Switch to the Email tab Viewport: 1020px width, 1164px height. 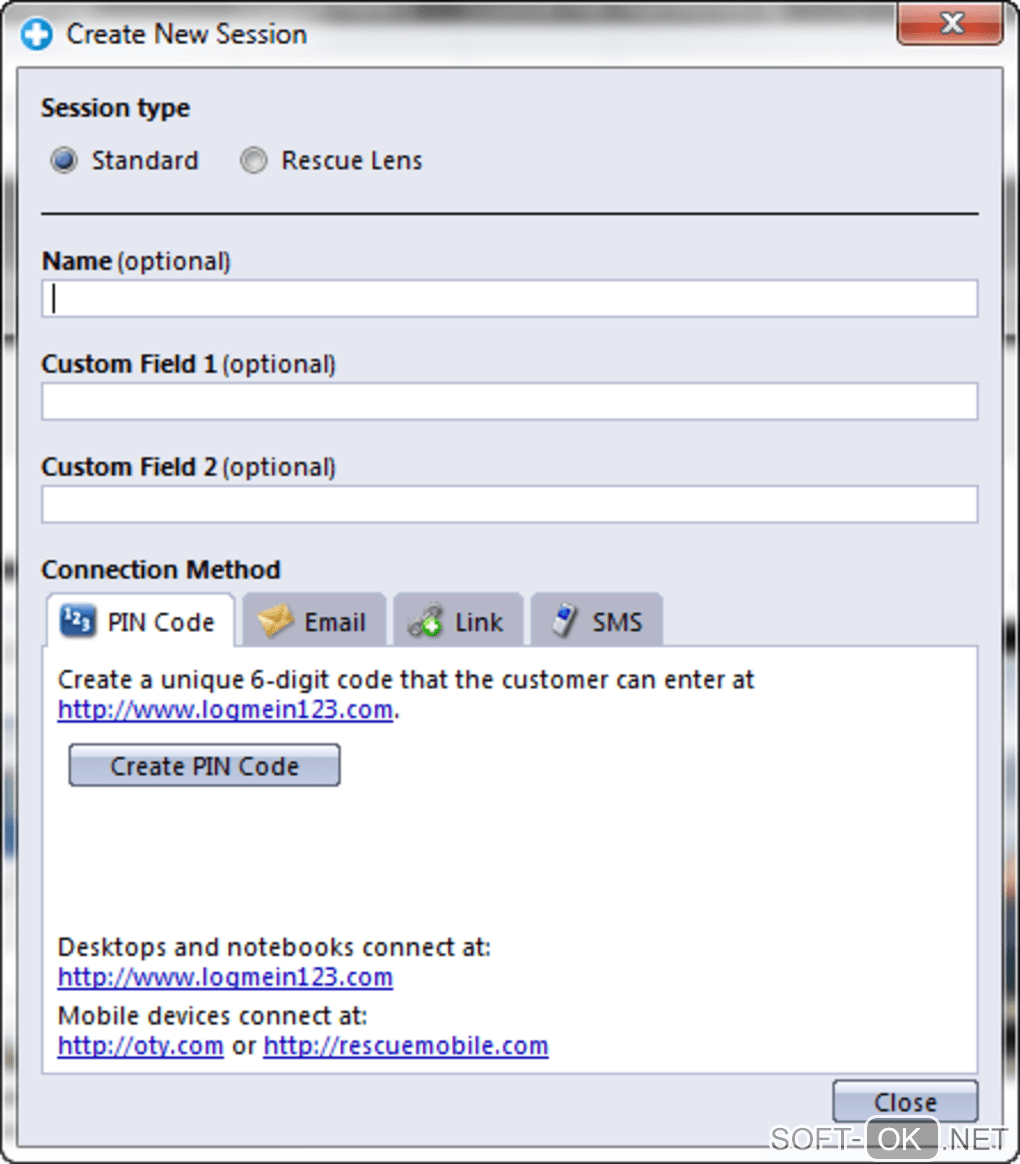[314, 622]
